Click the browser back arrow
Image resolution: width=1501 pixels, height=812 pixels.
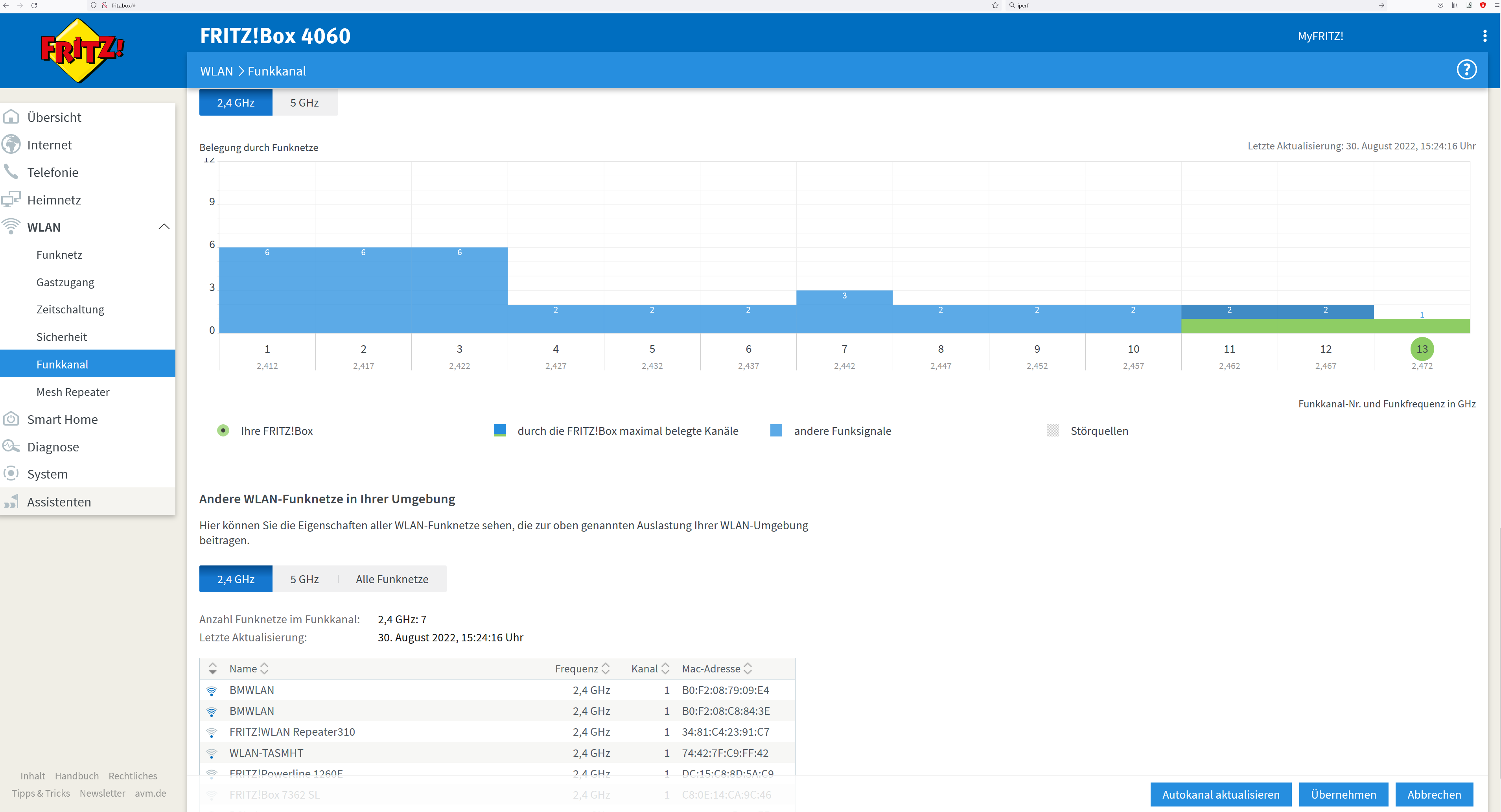[x=6, y=5]
